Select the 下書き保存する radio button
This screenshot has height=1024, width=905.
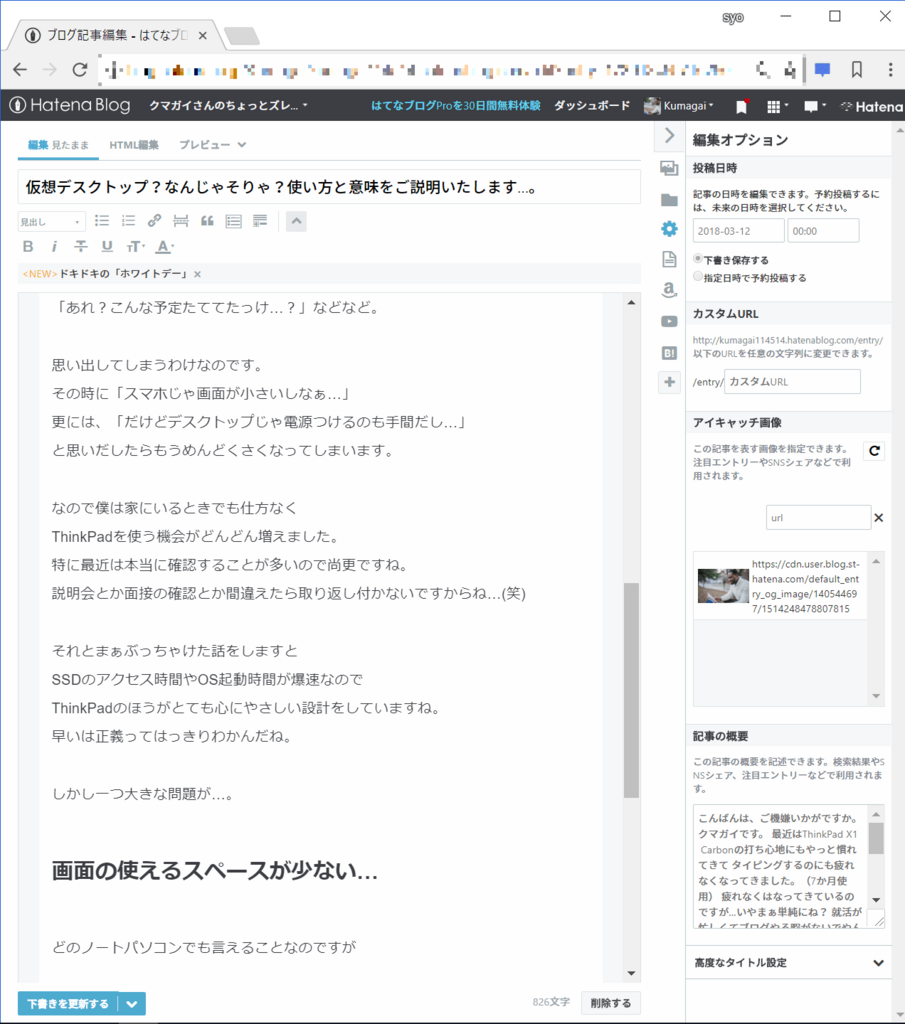click(698, 259)
